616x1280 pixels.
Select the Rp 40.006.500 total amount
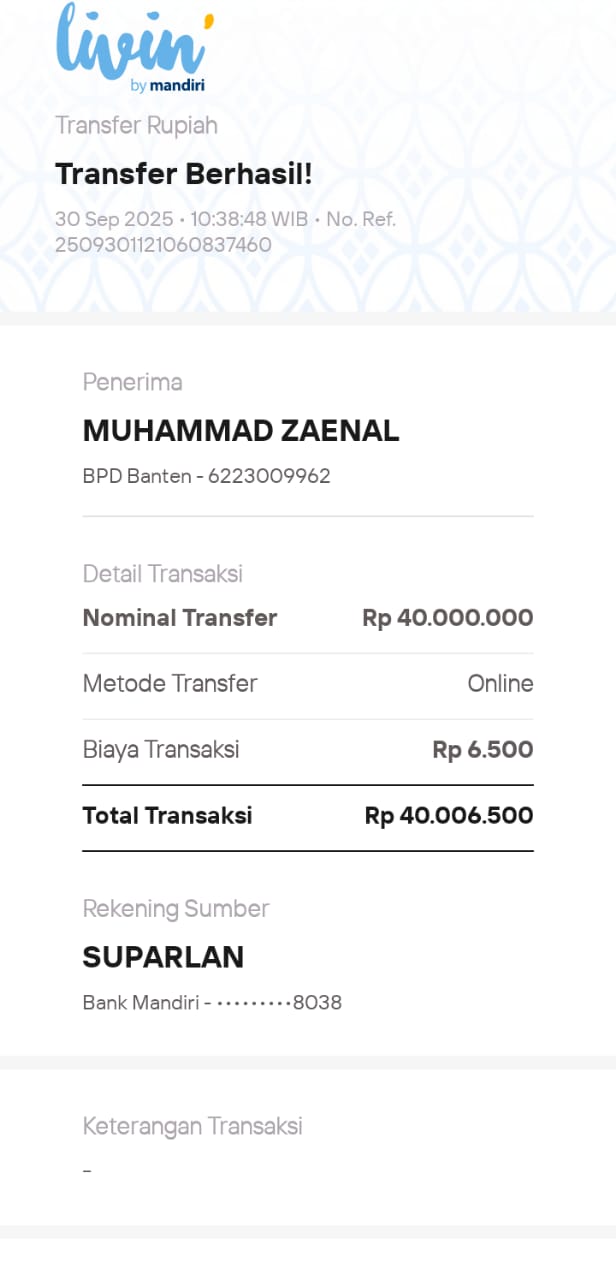448,816
